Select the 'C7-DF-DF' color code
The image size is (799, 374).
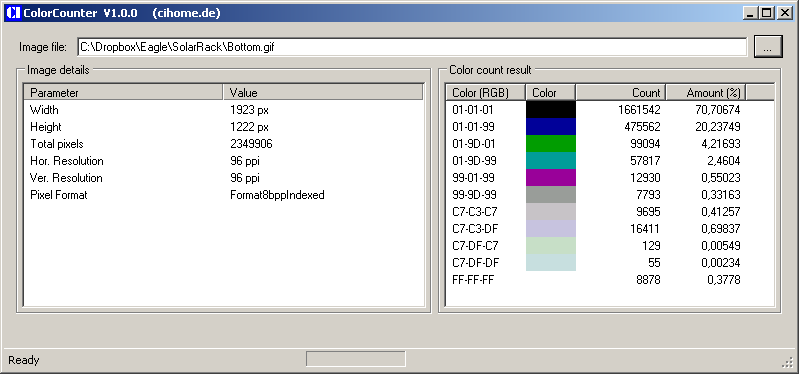pyautogui.click(x=475, y=263)
